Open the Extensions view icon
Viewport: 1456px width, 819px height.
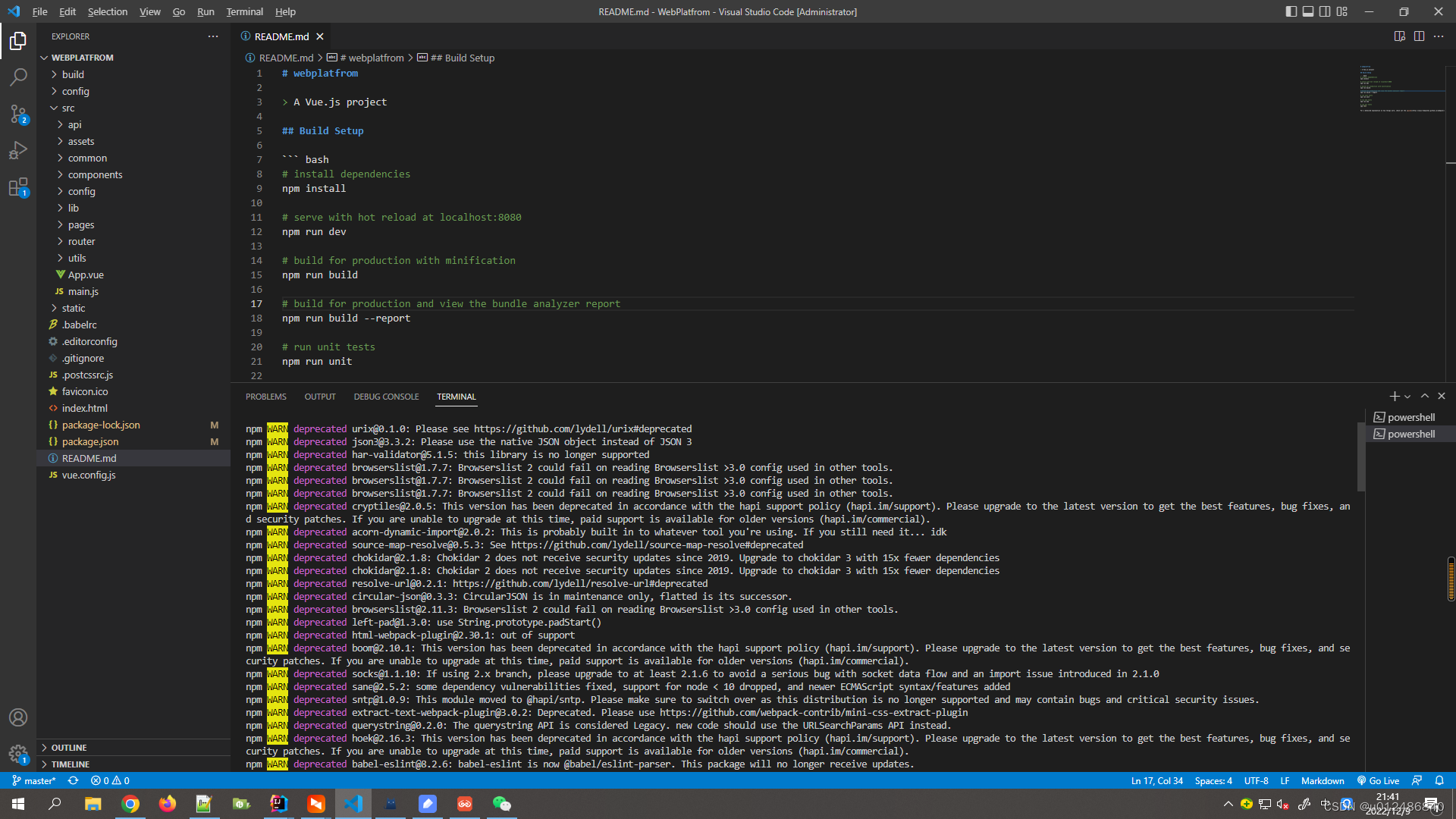point(18,187)
